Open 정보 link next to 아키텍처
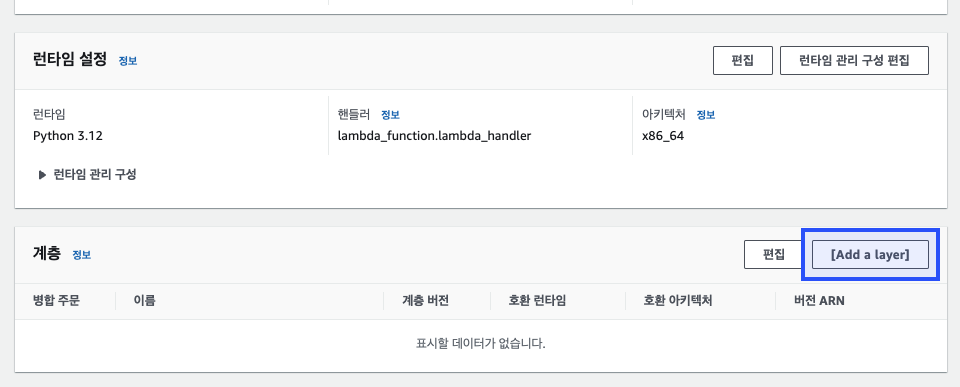 pyautogui.click(x=705, y=115)
